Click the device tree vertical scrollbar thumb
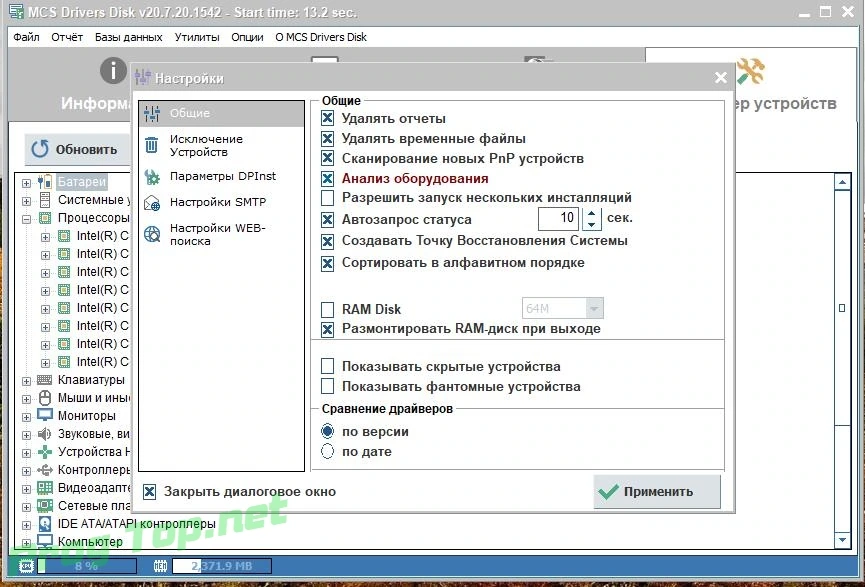The width and height of the screenshot is (865, 587). (x=842, y=308)
